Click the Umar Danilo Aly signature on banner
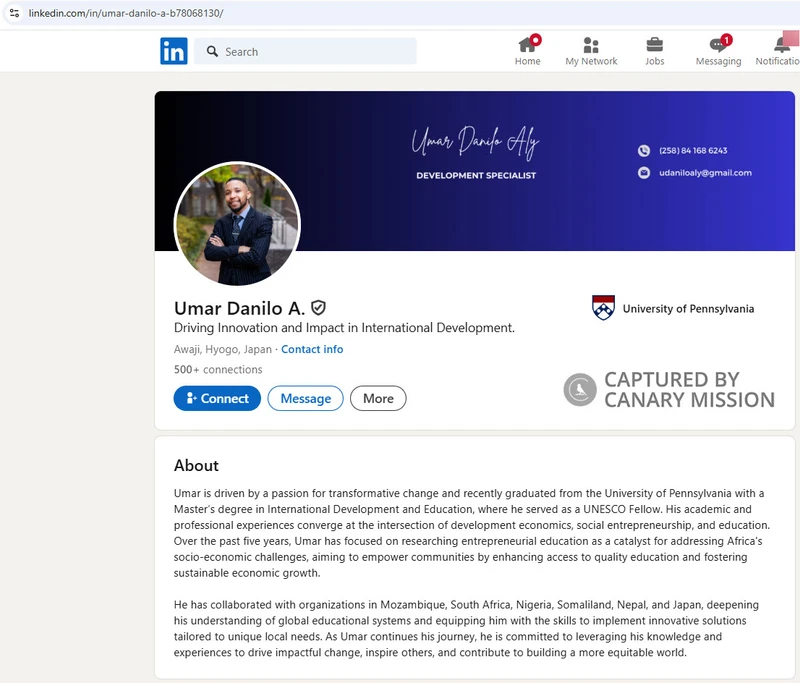The width and height of the screenshot is (800, 683). point(476,142)
